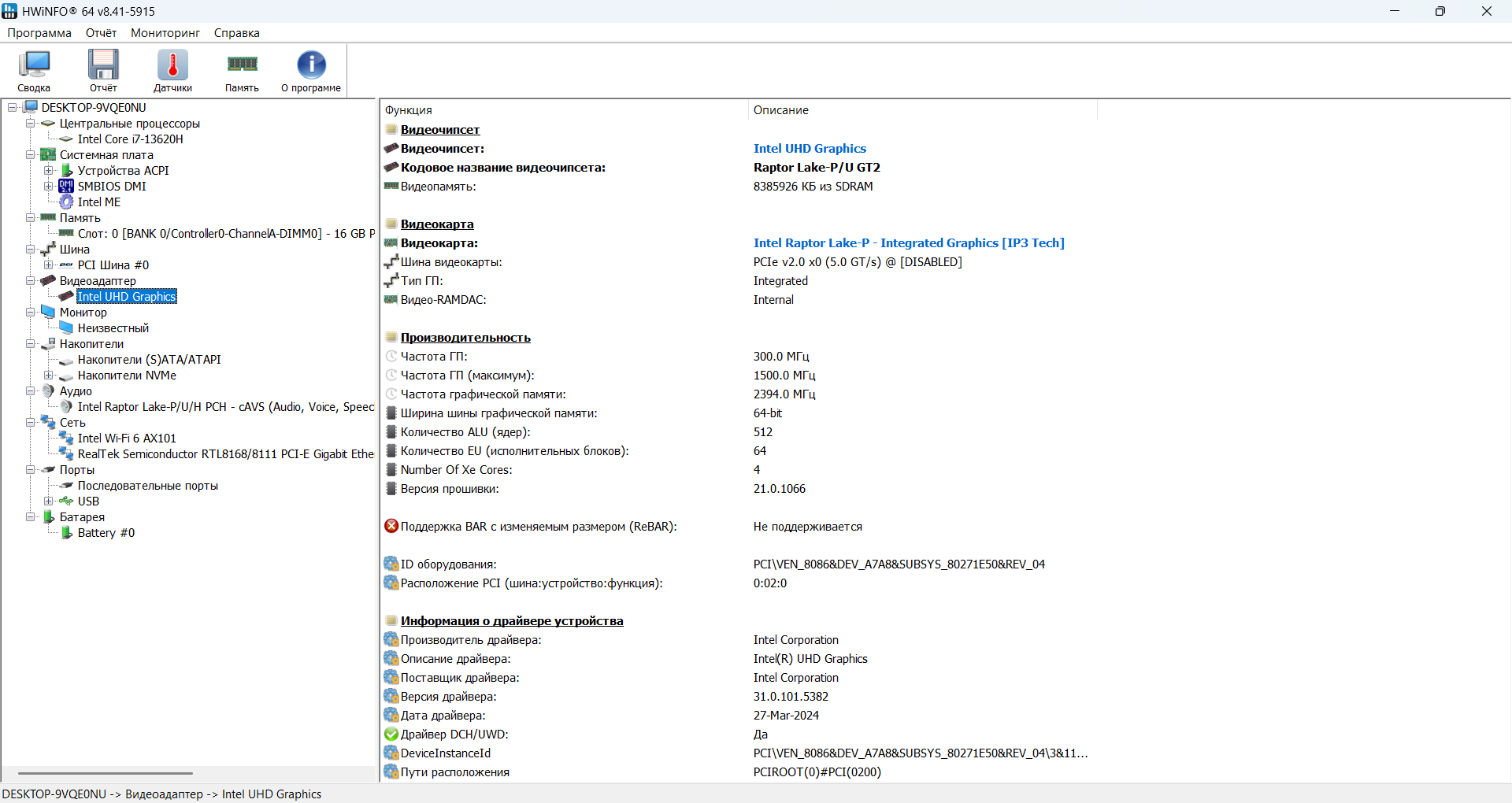Image resolution: width=1512 pixels, height=803 pixels.
Task: Collapse the Порты tree node
Action: (x=30, y=470)
